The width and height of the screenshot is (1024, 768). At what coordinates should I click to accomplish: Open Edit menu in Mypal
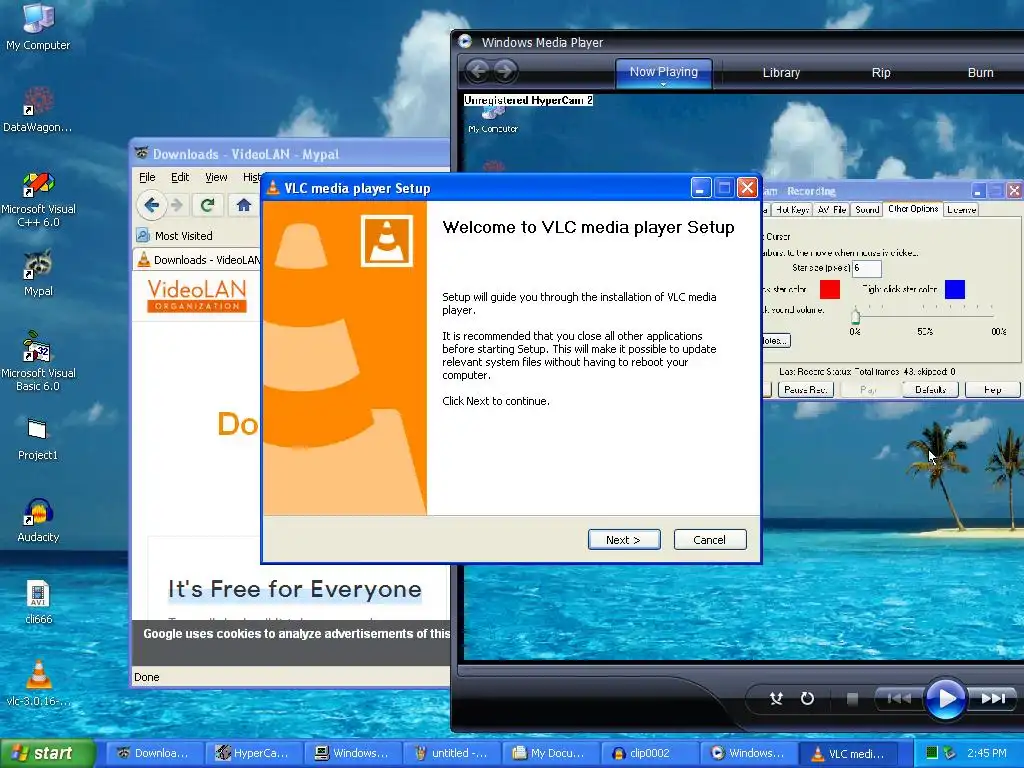(x=180, y=177)
